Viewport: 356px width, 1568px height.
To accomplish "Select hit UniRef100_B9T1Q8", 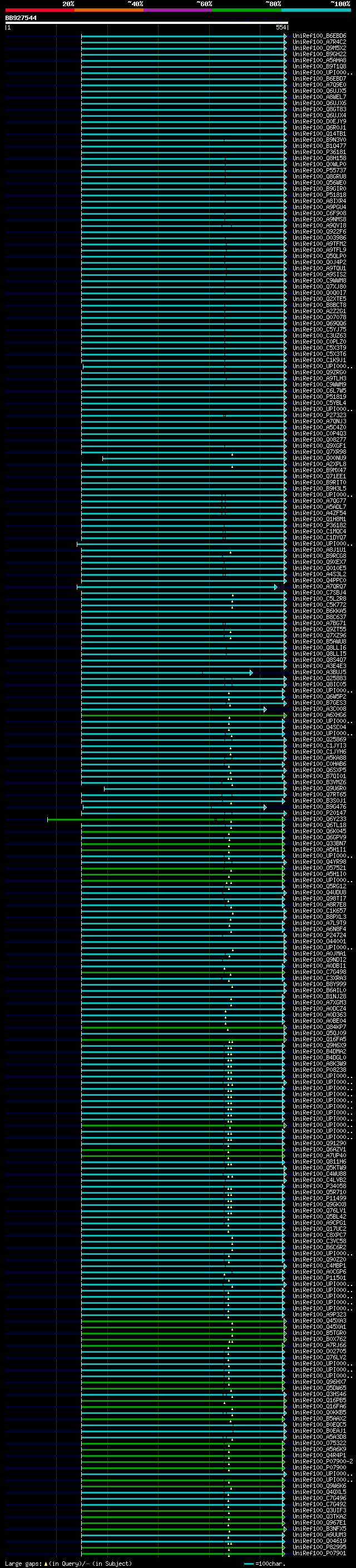I will (319, 66).
